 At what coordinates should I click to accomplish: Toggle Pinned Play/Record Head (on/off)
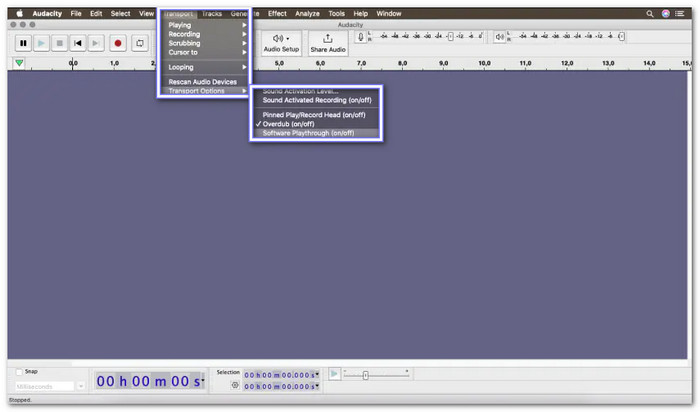tap(316, 115)
